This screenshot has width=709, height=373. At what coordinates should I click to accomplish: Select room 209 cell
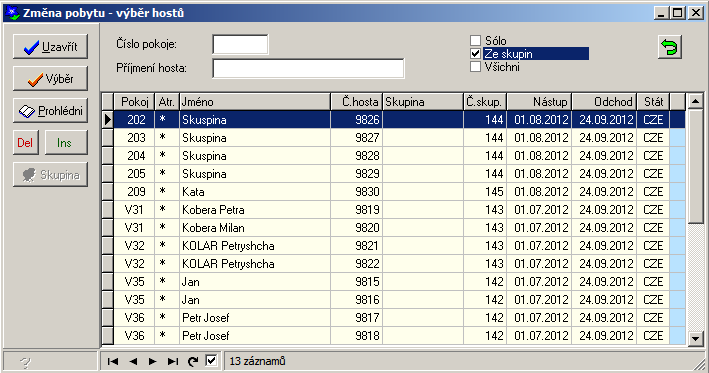pos(134,192)
